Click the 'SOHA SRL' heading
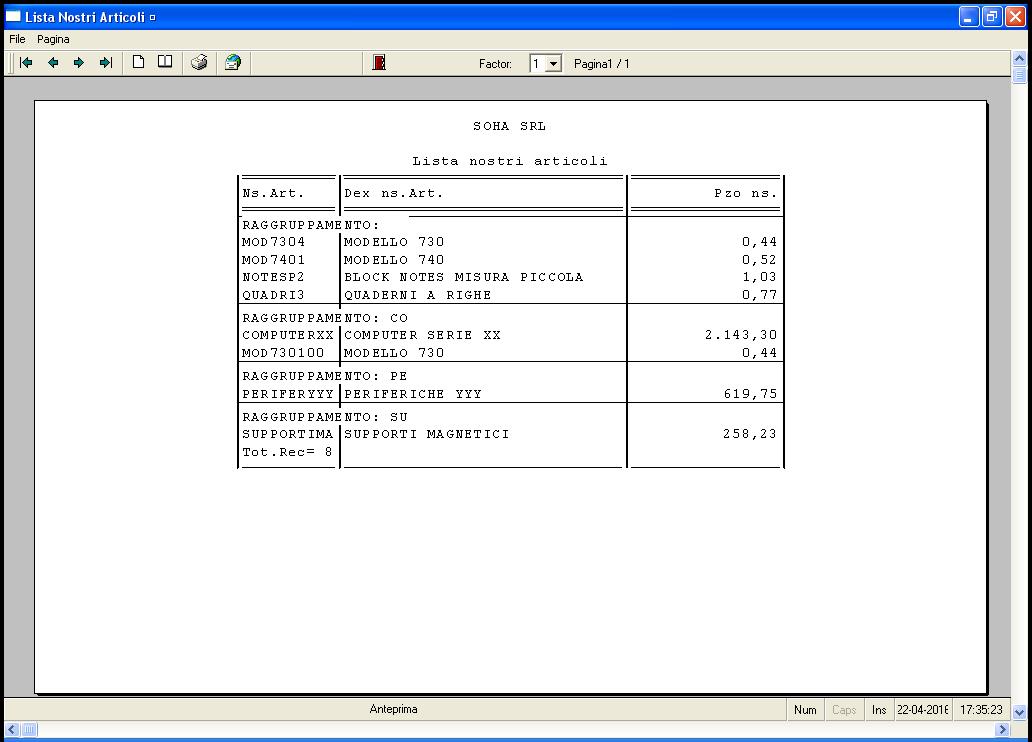The height and width of the screenshot is (742, 1032). (509, 126)
